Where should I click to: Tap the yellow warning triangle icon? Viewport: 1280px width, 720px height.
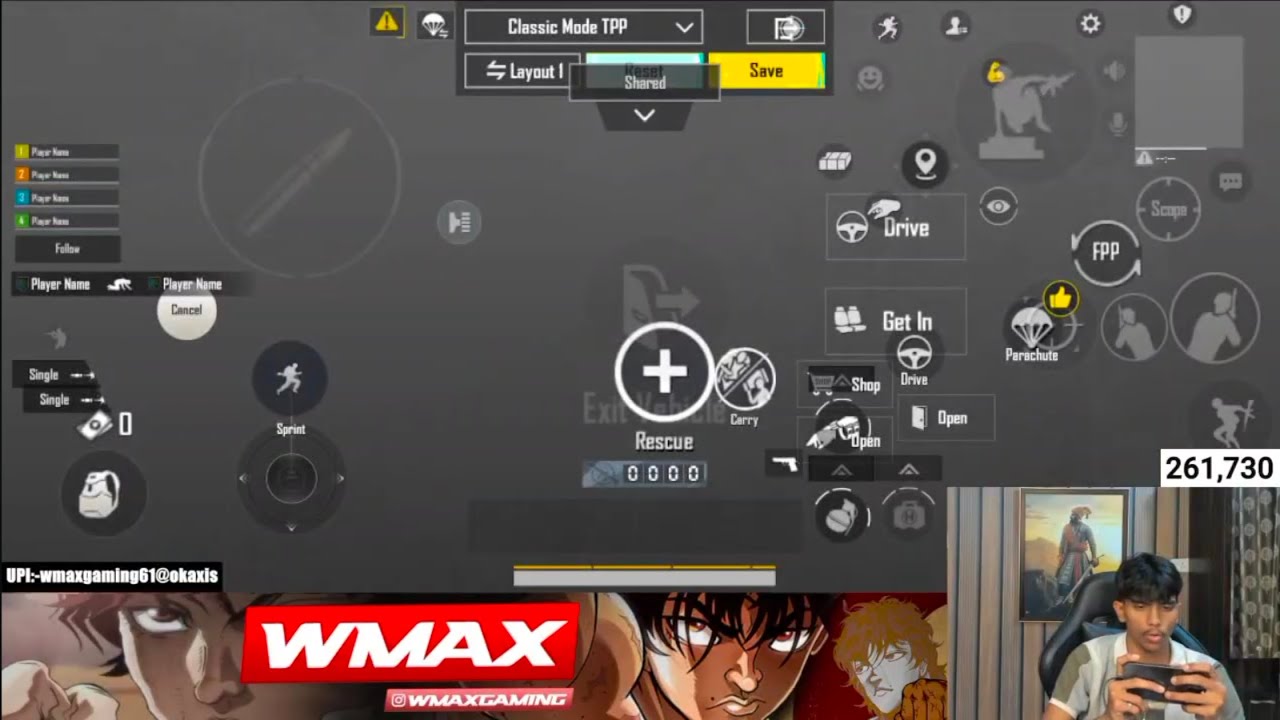tap(386, 22)
